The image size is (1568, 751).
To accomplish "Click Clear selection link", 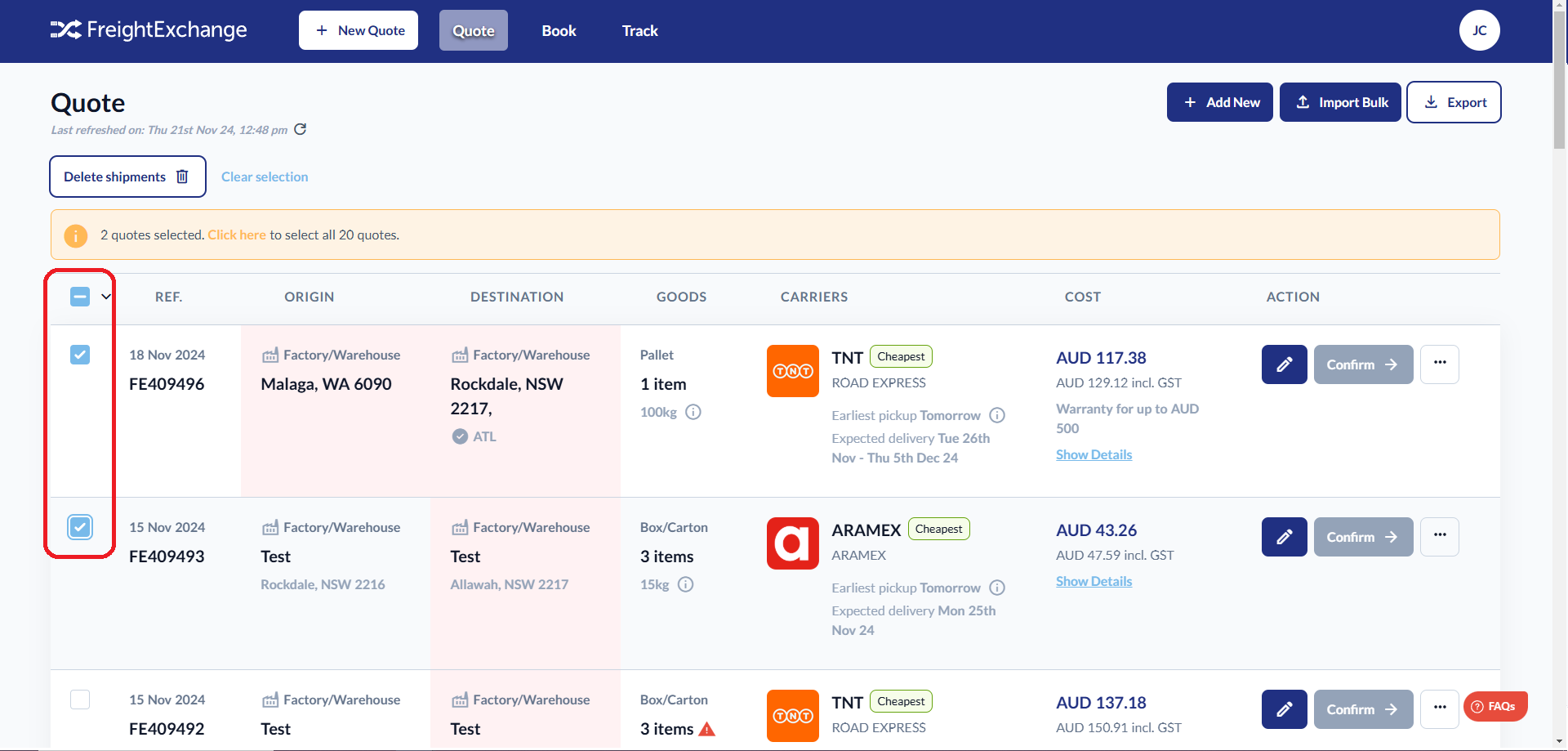I will point(265,177).
